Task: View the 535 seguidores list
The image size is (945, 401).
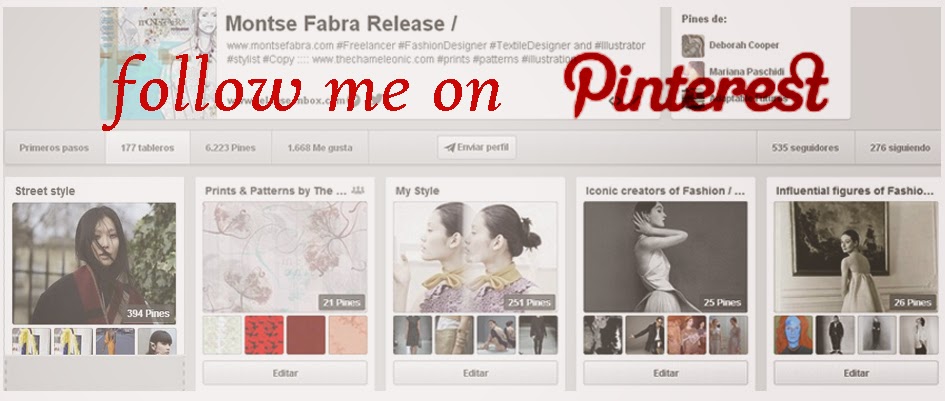Action: tap(805, 148)
